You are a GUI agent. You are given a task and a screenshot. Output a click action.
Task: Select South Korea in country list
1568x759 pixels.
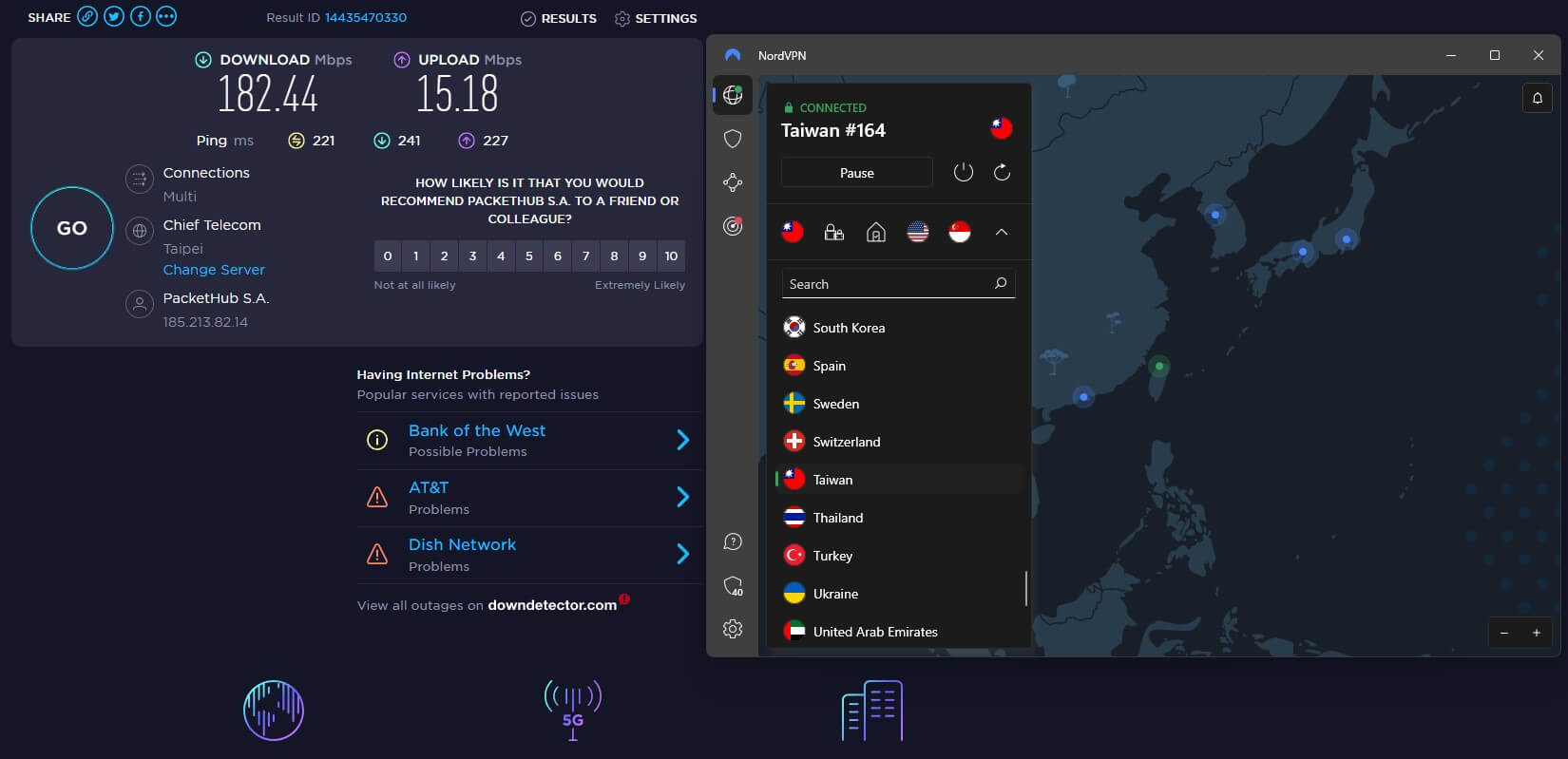(x=898, y=328)
